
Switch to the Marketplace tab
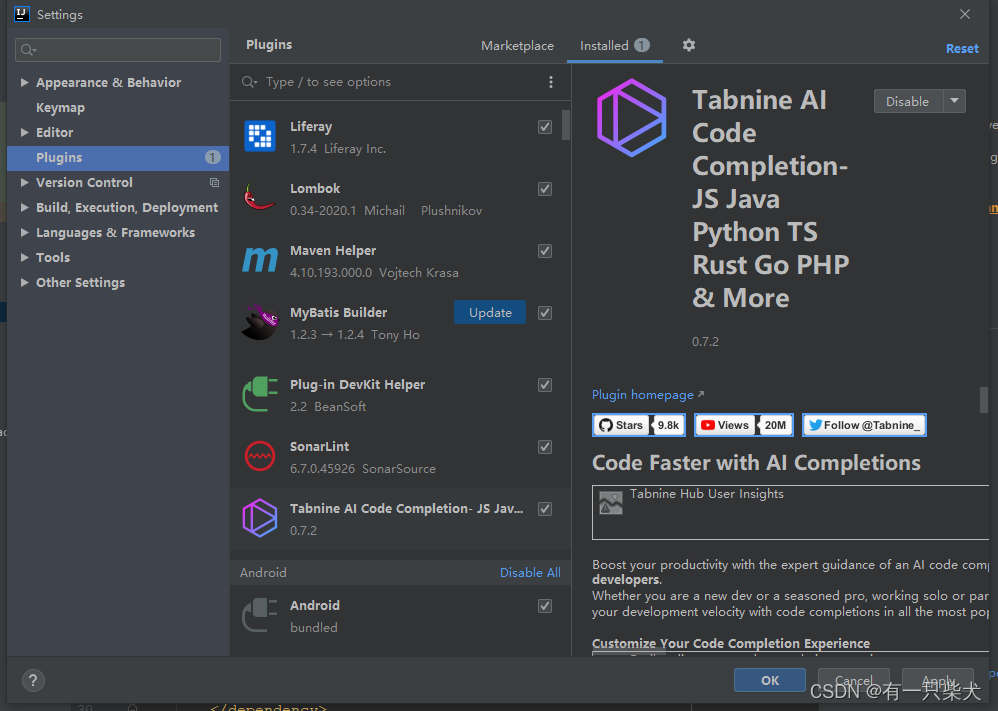click(517, 46)
